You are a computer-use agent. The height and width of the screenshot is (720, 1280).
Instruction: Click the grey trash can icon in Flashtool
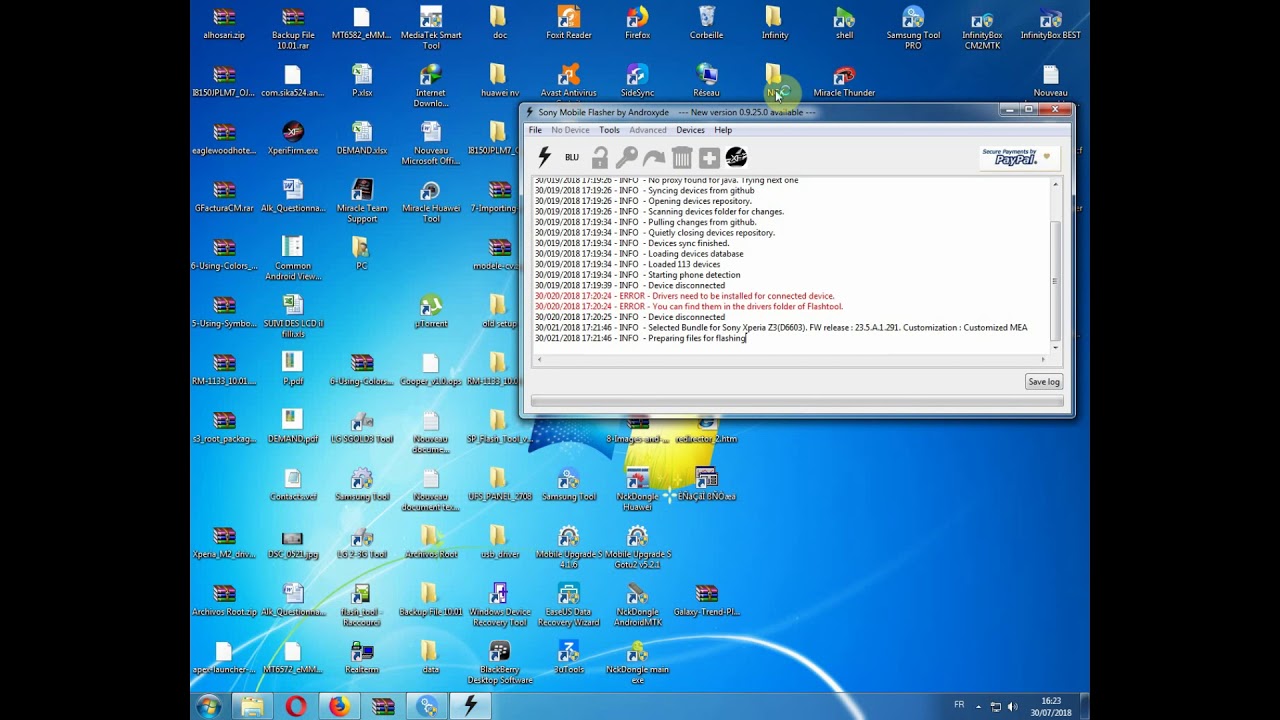click(682, 157)
